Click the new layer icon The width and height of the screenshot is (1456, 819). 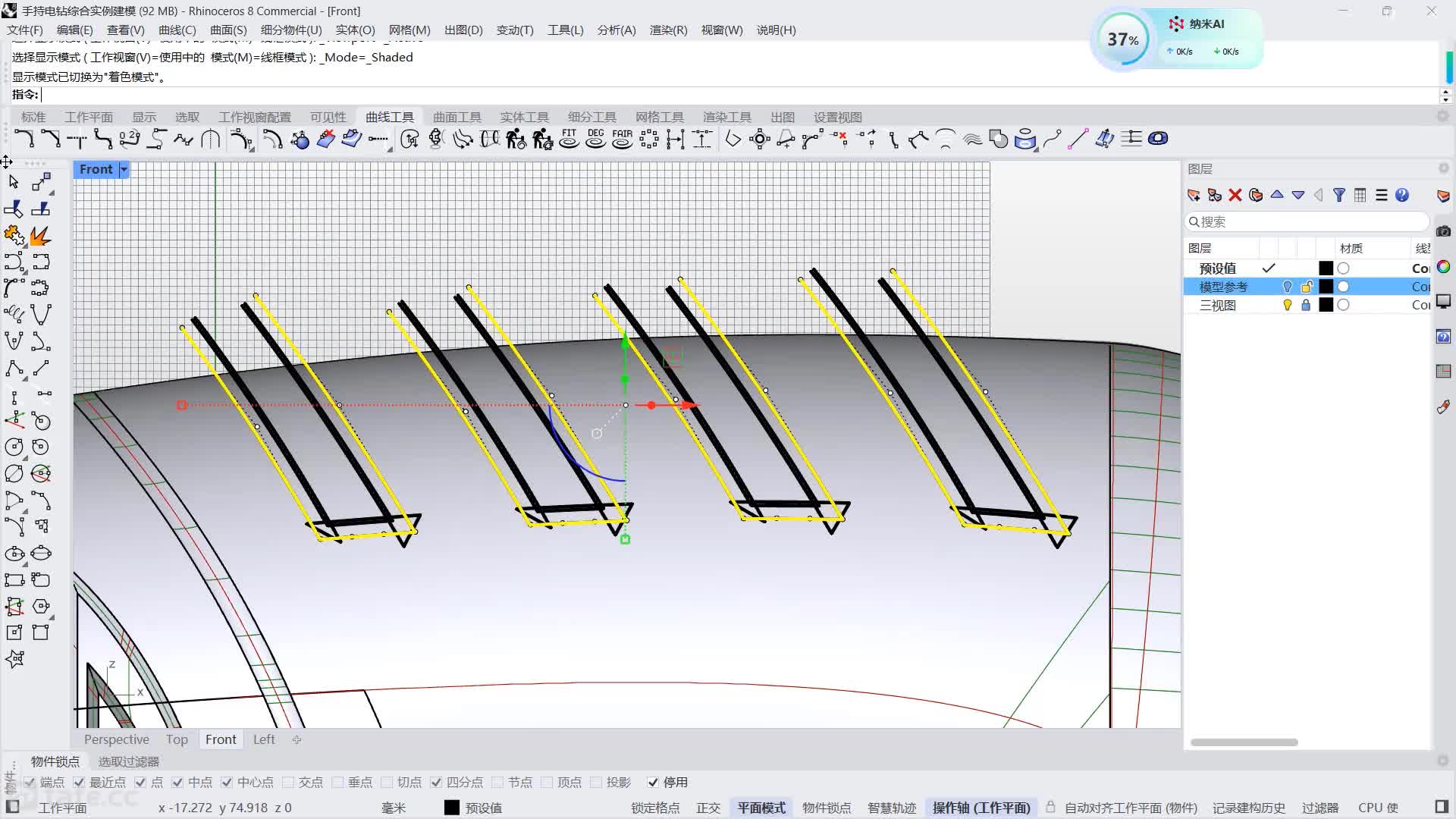pos(1194,195)
